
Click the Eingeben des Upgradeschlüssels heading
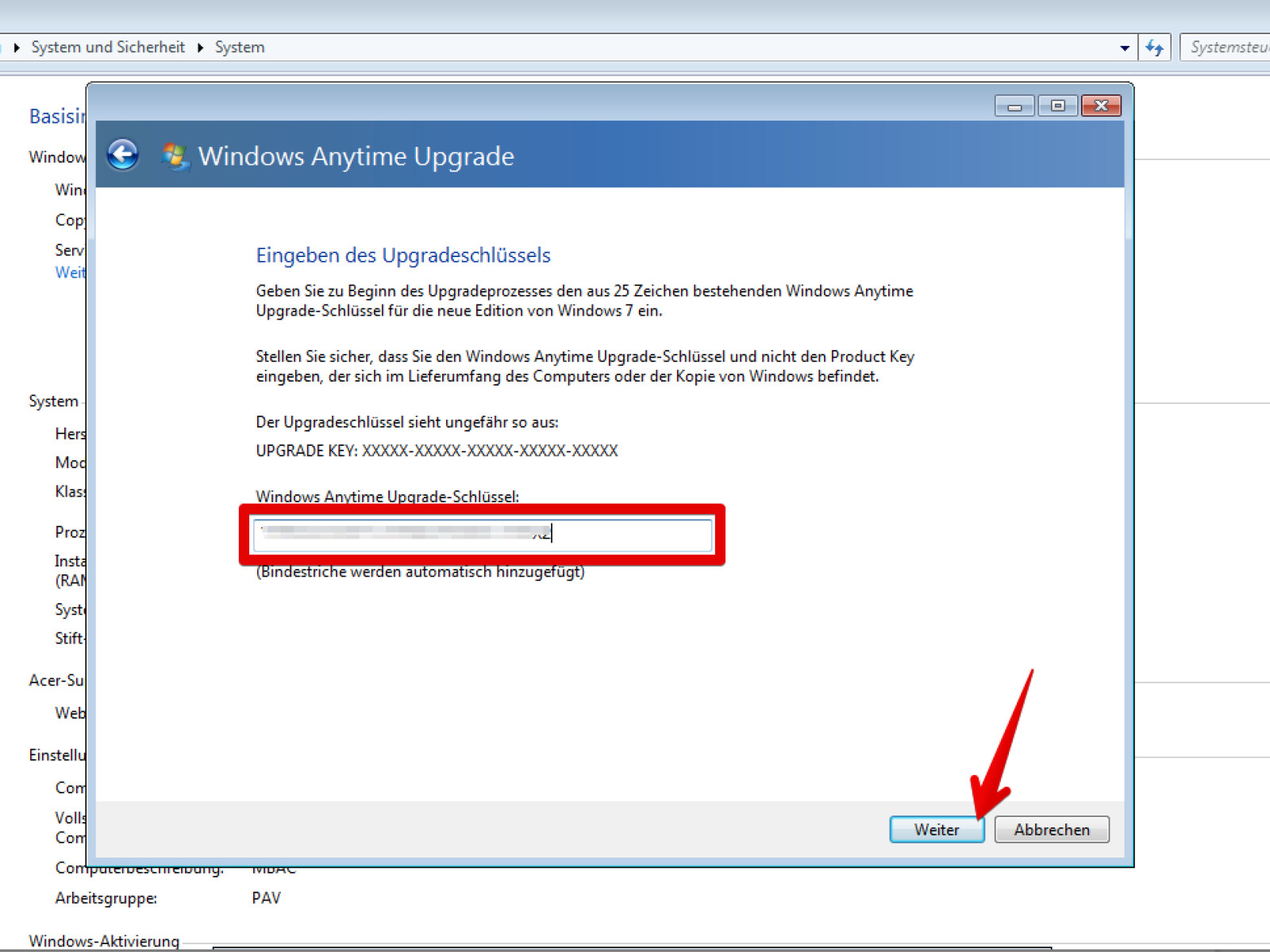click(402, 255)
